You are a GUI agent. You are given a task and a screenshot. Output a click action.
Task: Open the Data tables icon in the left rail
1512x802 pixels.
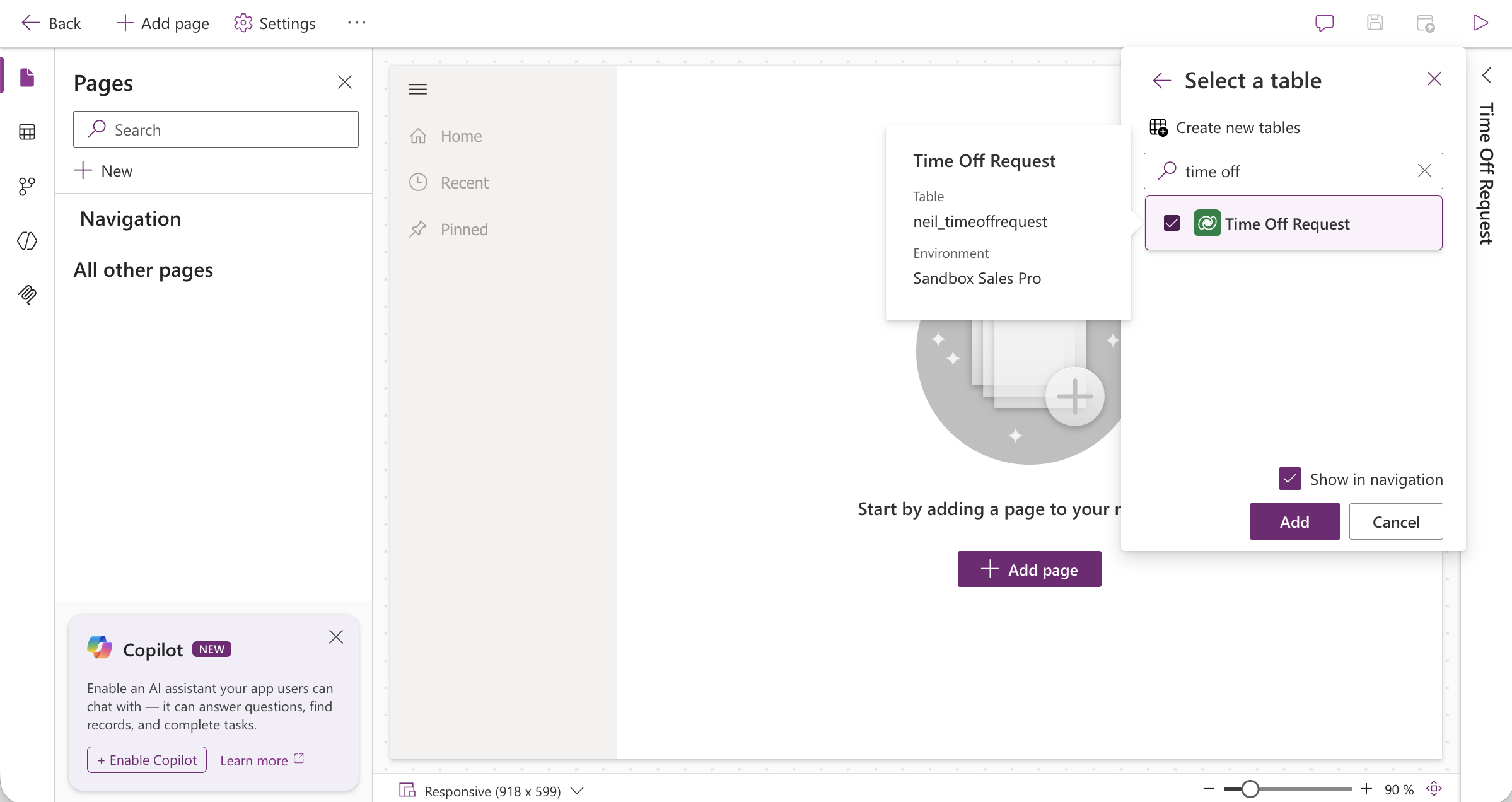tap(27, 132)
